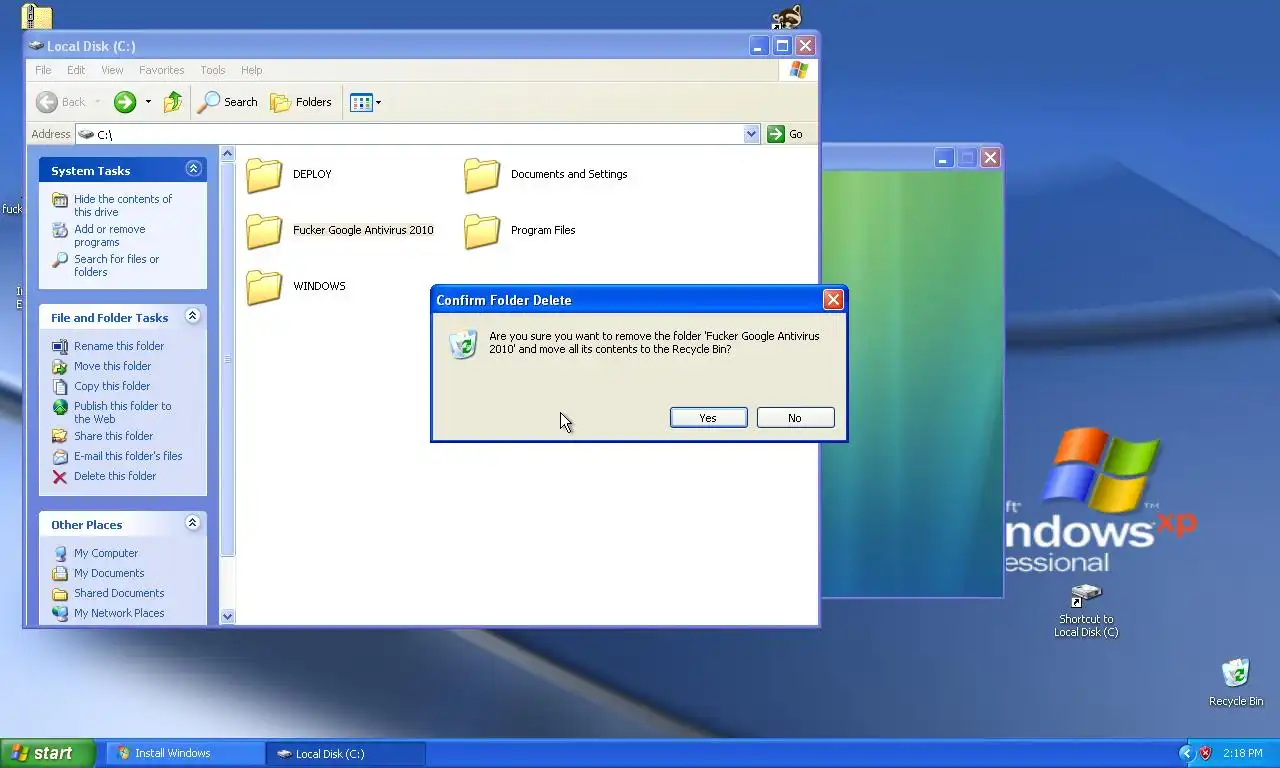The height and width of the screenshot is (768, 1280).
Task: Select the Program Files folder icon
Action: tap(482, 231)
